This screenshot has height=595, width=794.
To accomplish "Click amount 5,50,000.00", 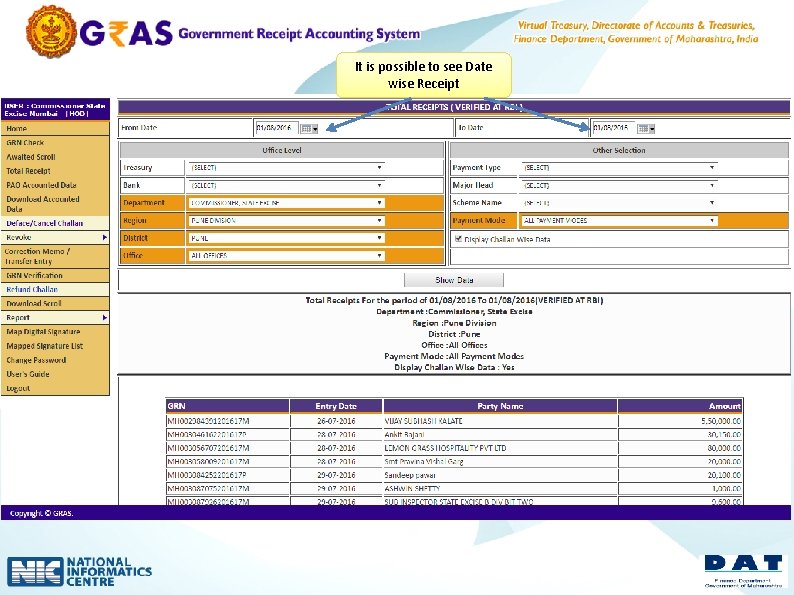I will 721,421.
